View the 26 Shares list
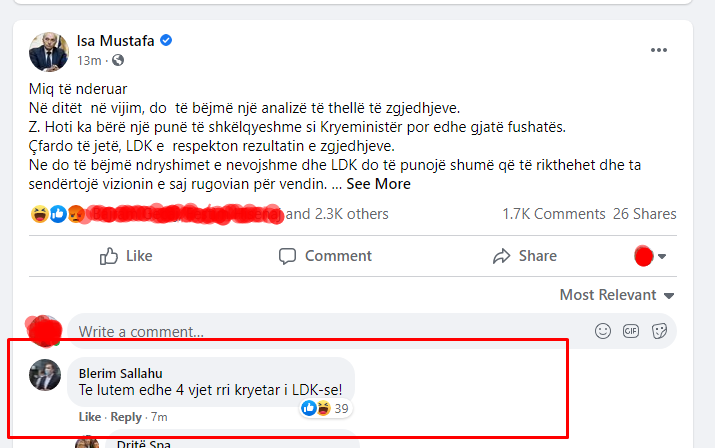Screen dimensions: 715x448 (x=644, y=214)
